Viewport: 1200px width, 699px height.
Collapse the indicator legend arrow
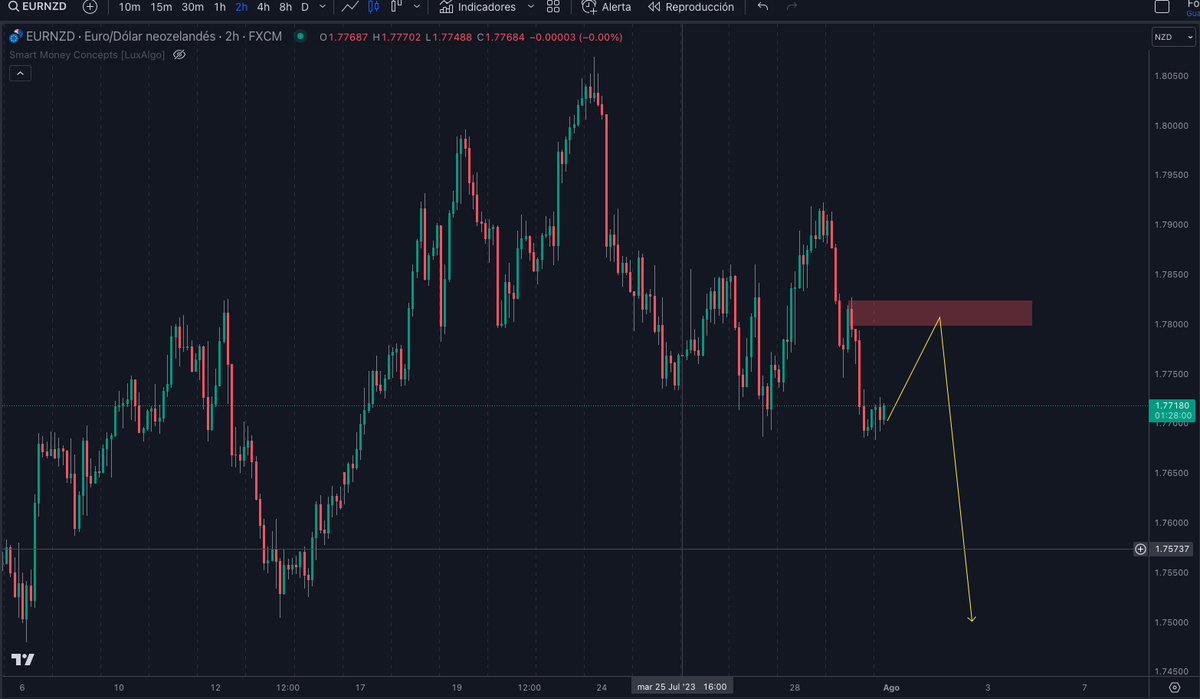[20, 73]
